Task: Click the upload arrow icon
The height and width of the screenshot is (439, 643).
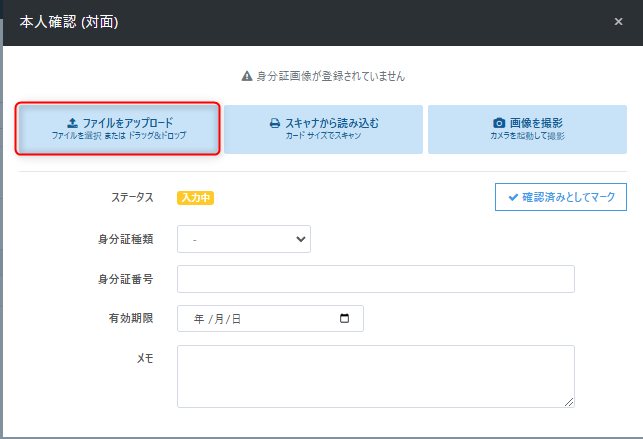Action: point(72,123)
